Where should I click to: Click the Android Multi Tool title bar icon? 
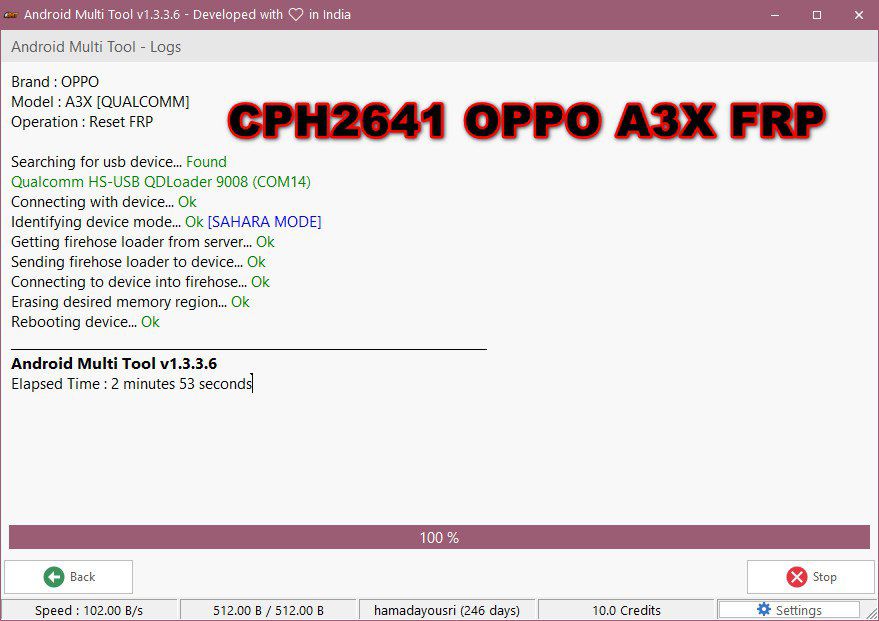pyautogui.click(x=11, y=15)
